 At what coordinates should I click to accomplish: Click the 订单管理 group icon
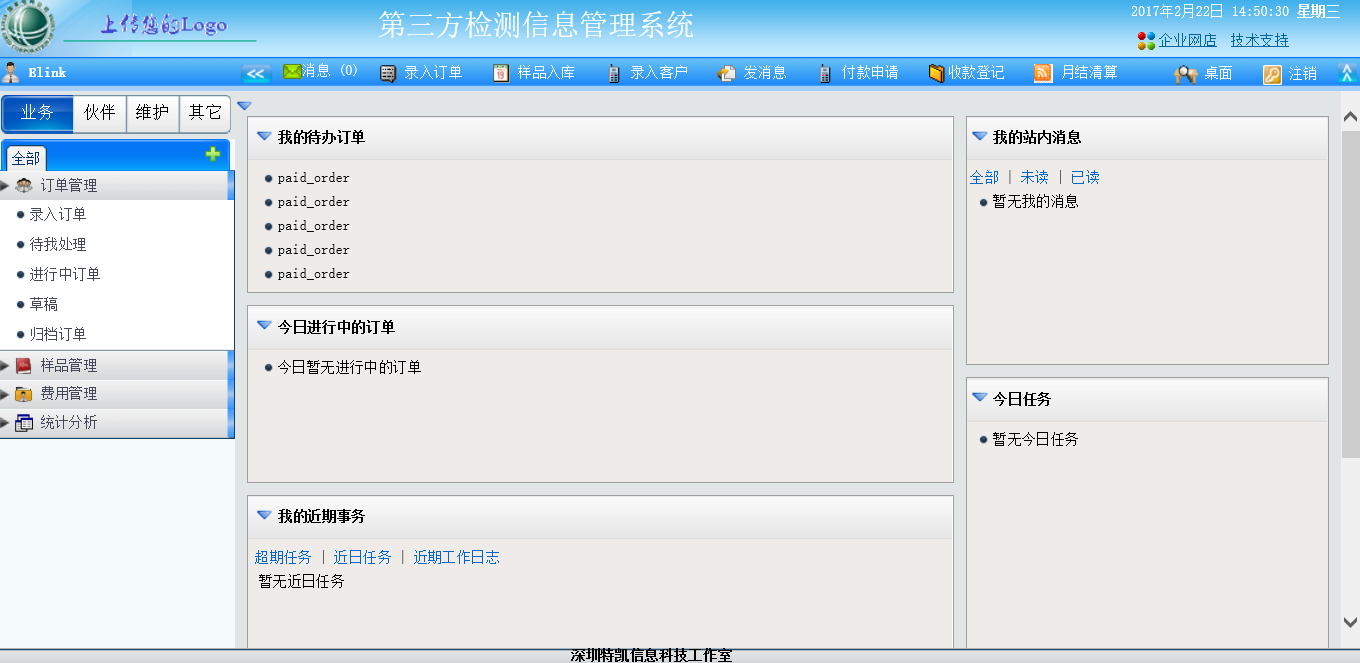click(x=24, y=185)
